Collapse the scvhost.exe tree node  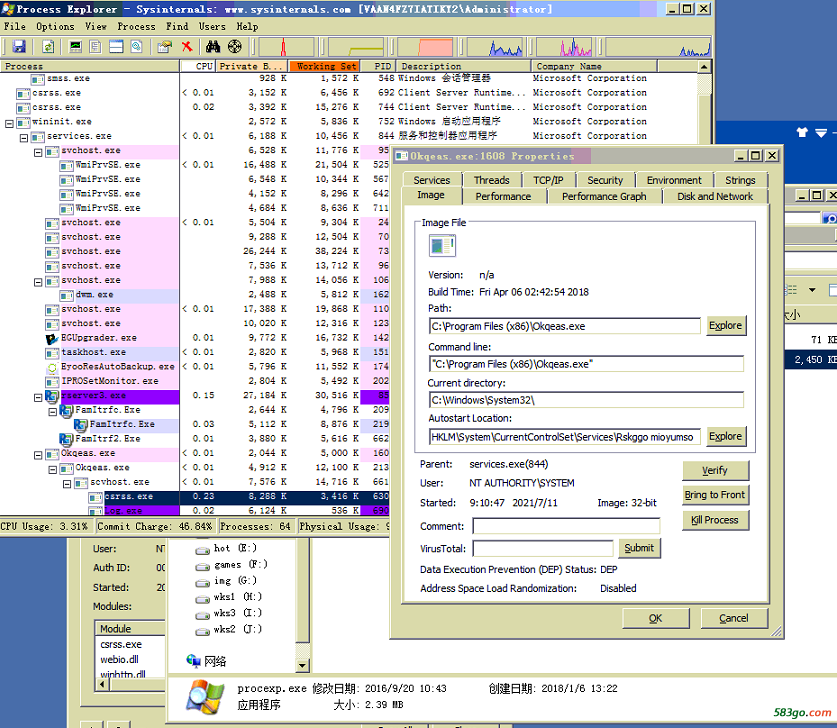(67, 484)
